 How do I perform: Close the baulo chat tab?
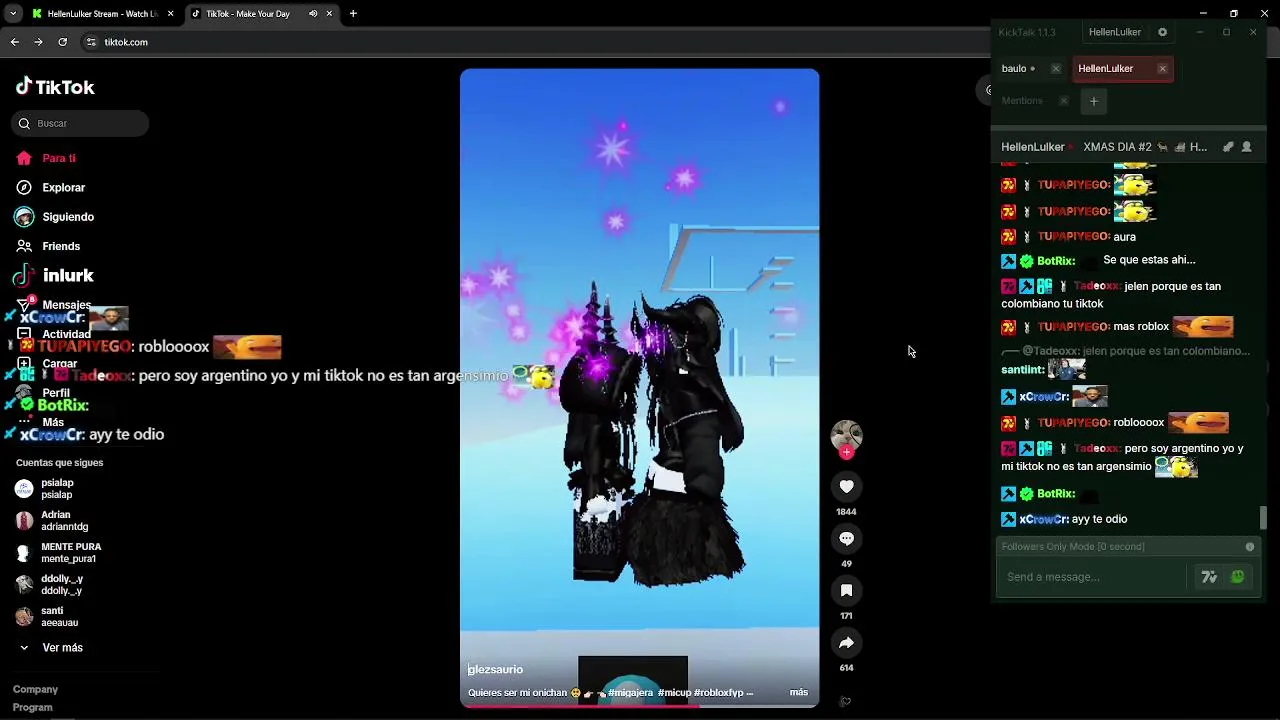1055,68
